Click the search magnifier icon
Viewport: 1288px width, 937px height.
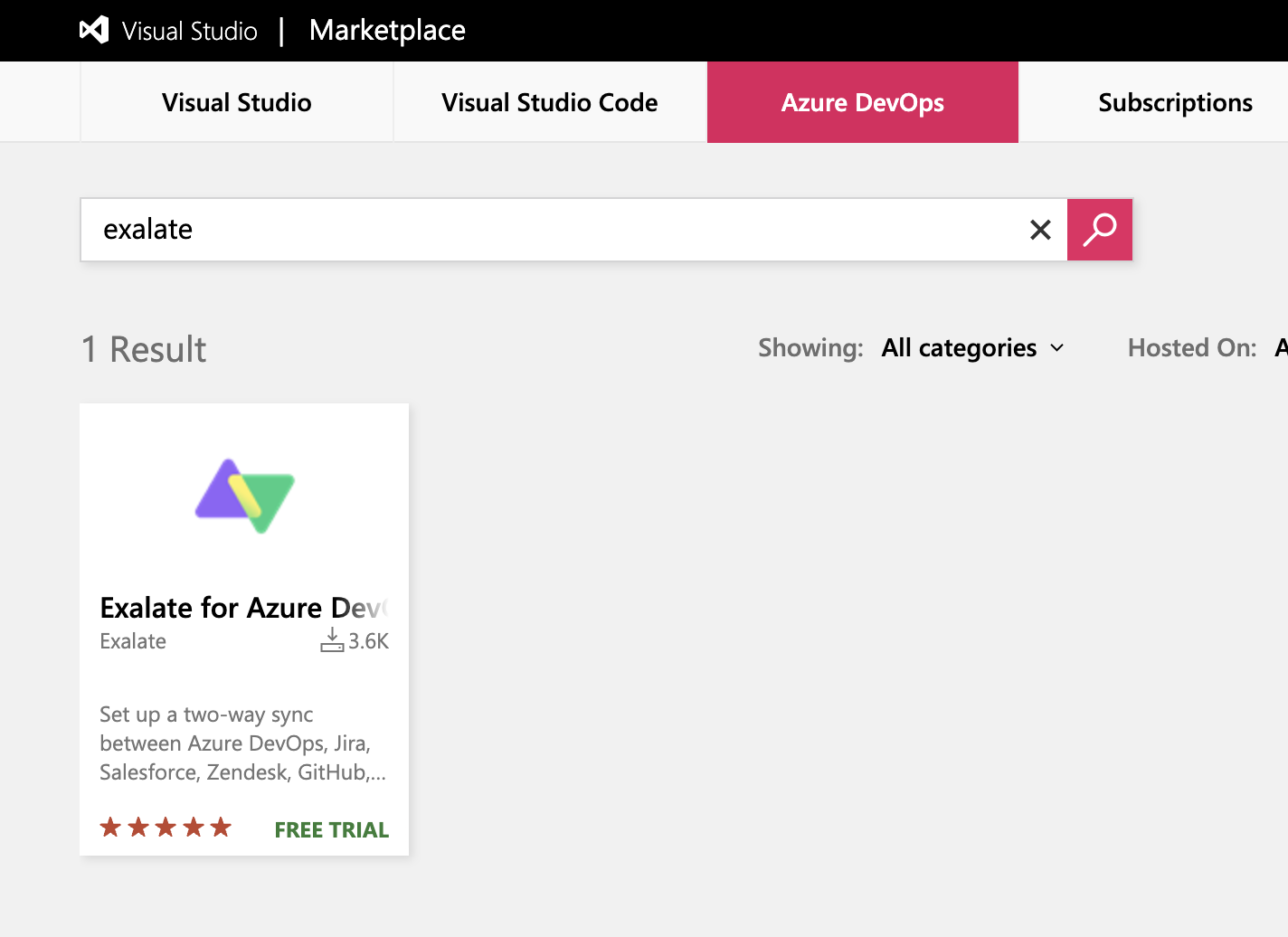[x=1099, y=230]
